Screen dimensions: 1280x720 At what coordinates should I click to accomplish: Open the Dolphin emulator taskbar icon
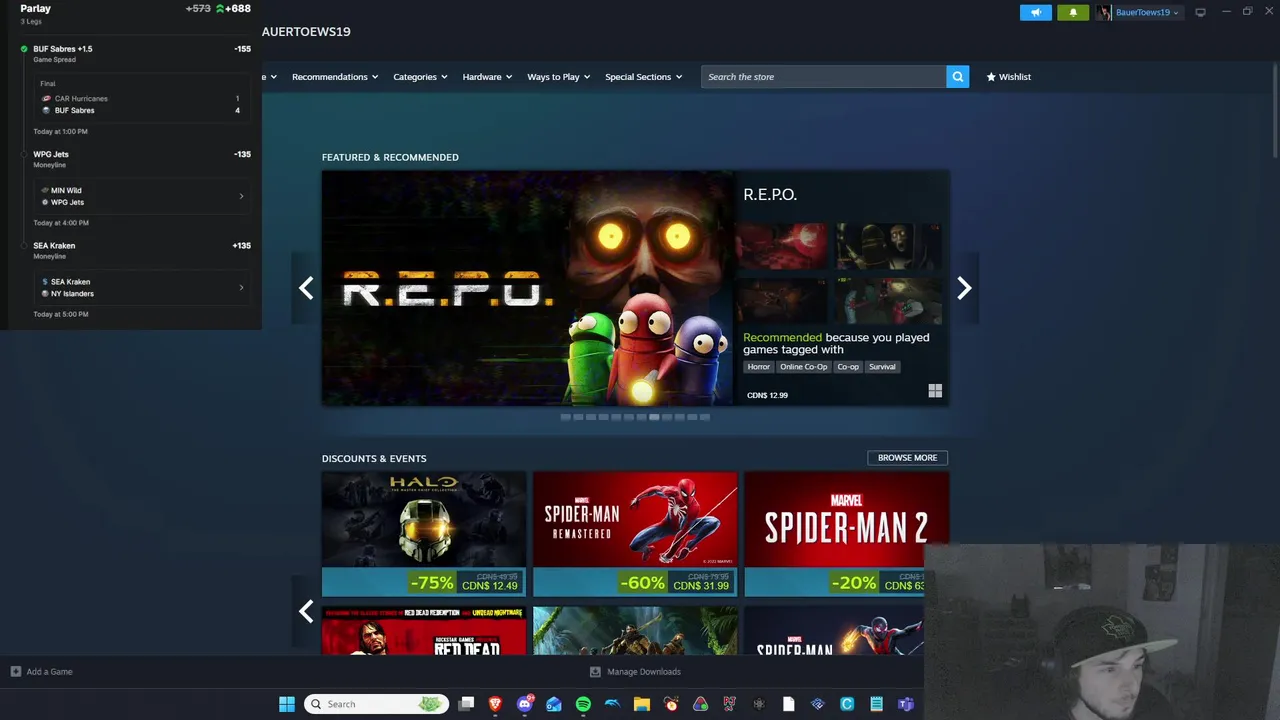612,704
